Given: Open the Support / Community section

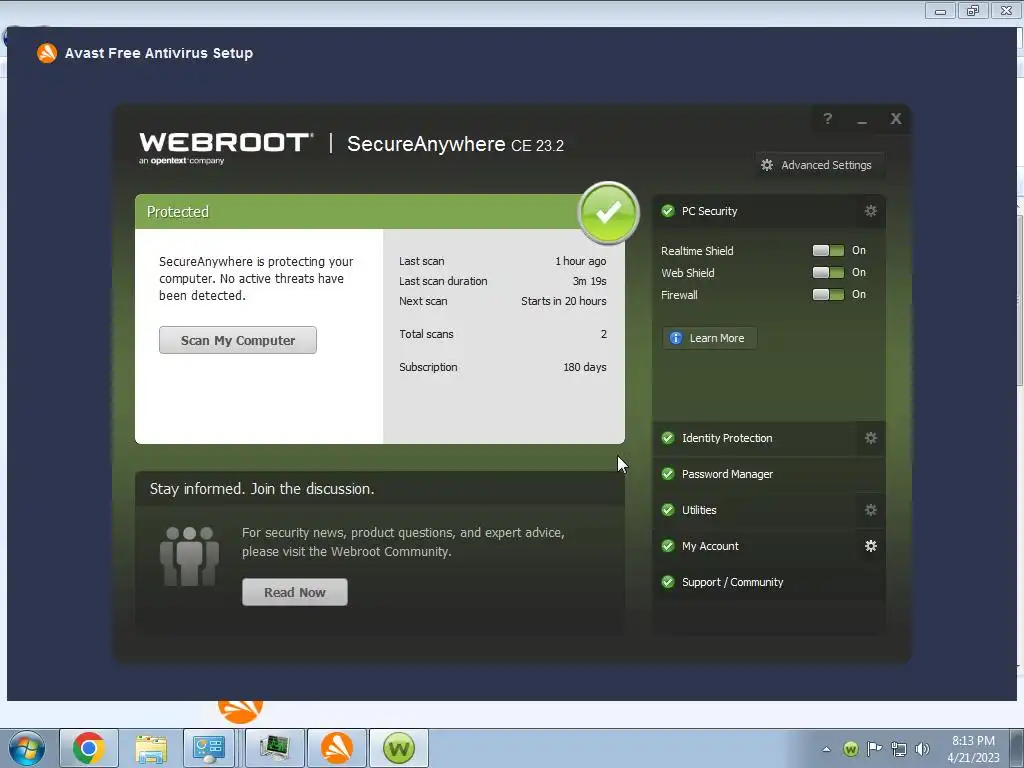Looking at the screenshot, I should tap(769, 582).
